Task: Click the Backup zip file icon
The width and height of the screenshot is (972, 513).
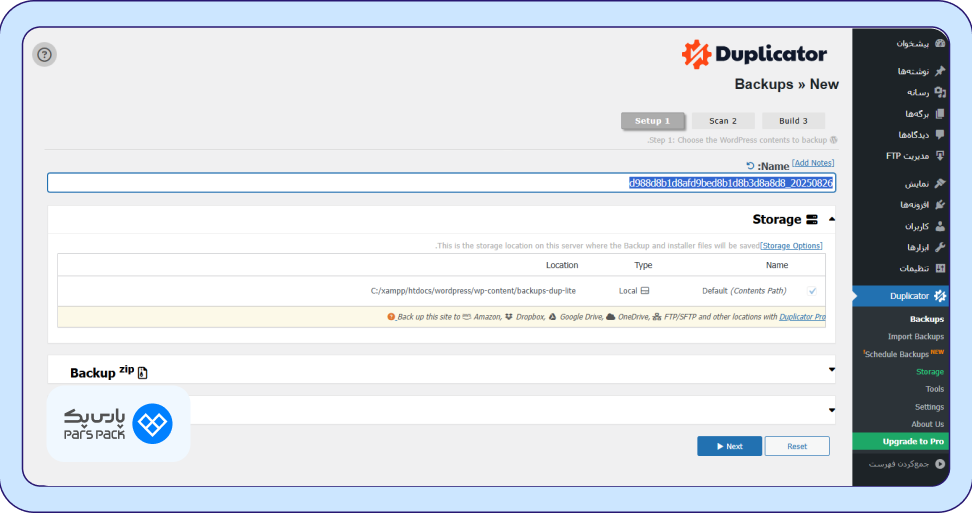Action: click(x=143, y=372)
